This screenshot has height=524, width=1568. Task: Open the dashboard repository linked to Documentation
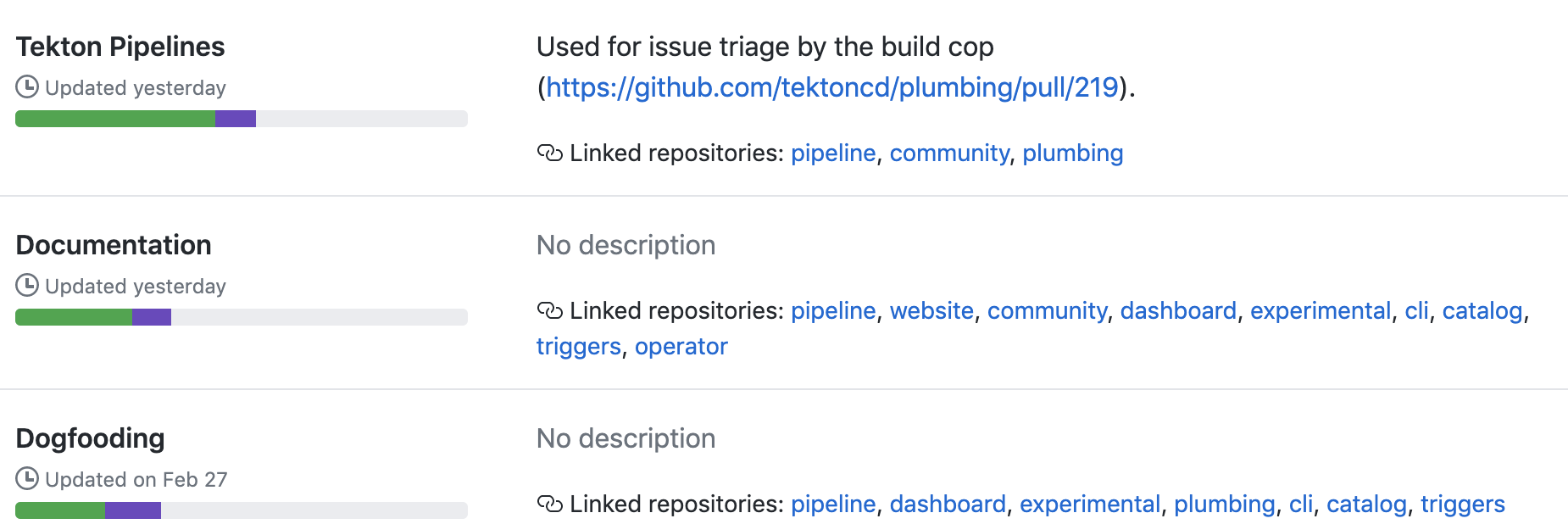click(x=1178, y=310)
